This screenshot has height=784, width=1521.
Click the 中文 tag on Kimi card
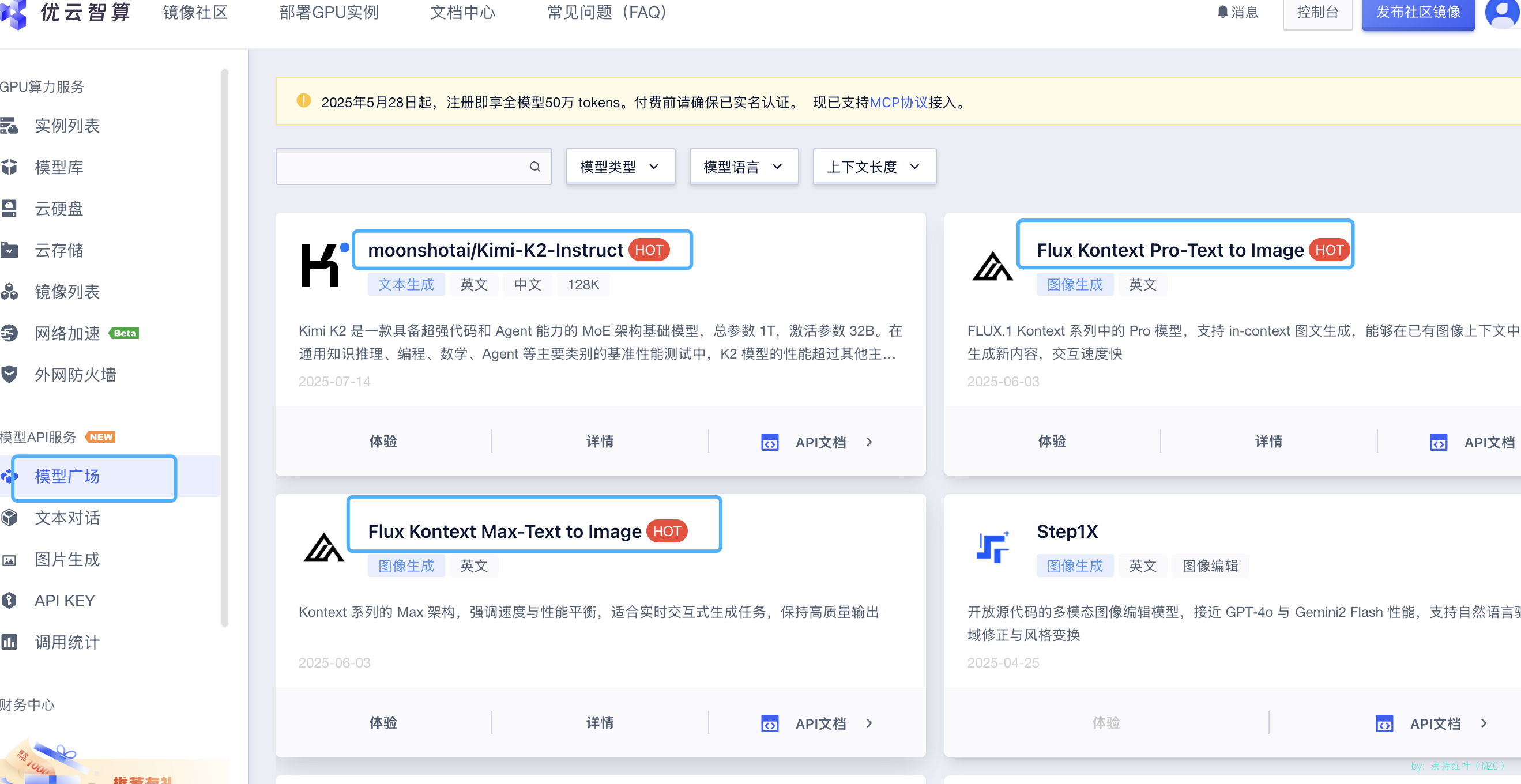pyautogui.click(x=528, y=285)
